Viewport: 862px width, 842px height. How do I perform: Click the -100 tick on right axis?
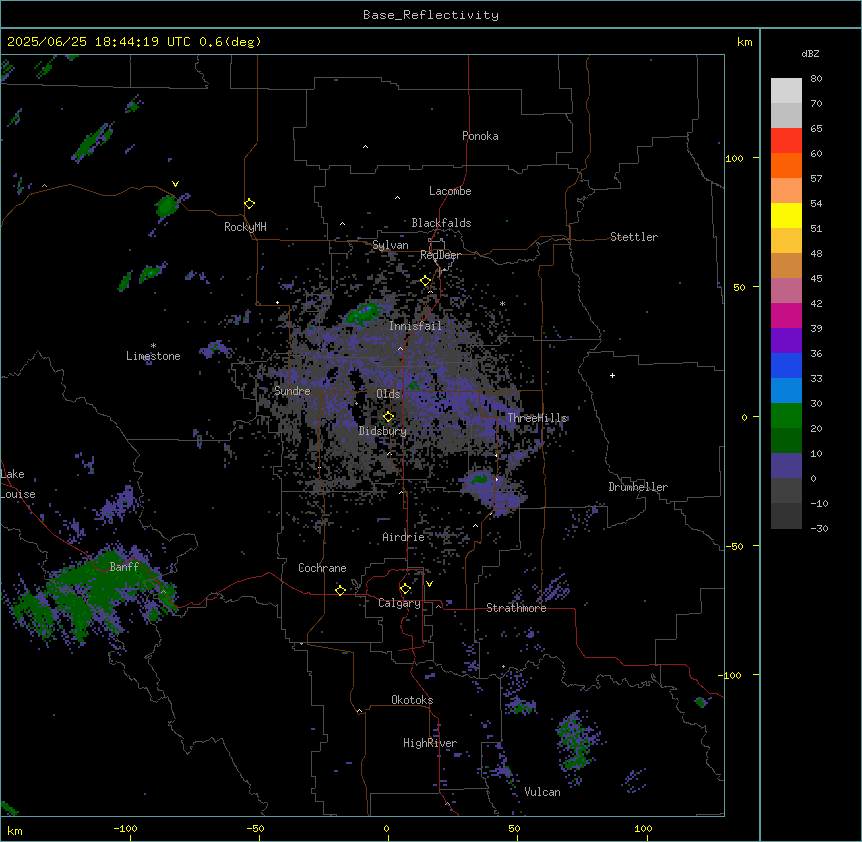click(731, 675)
